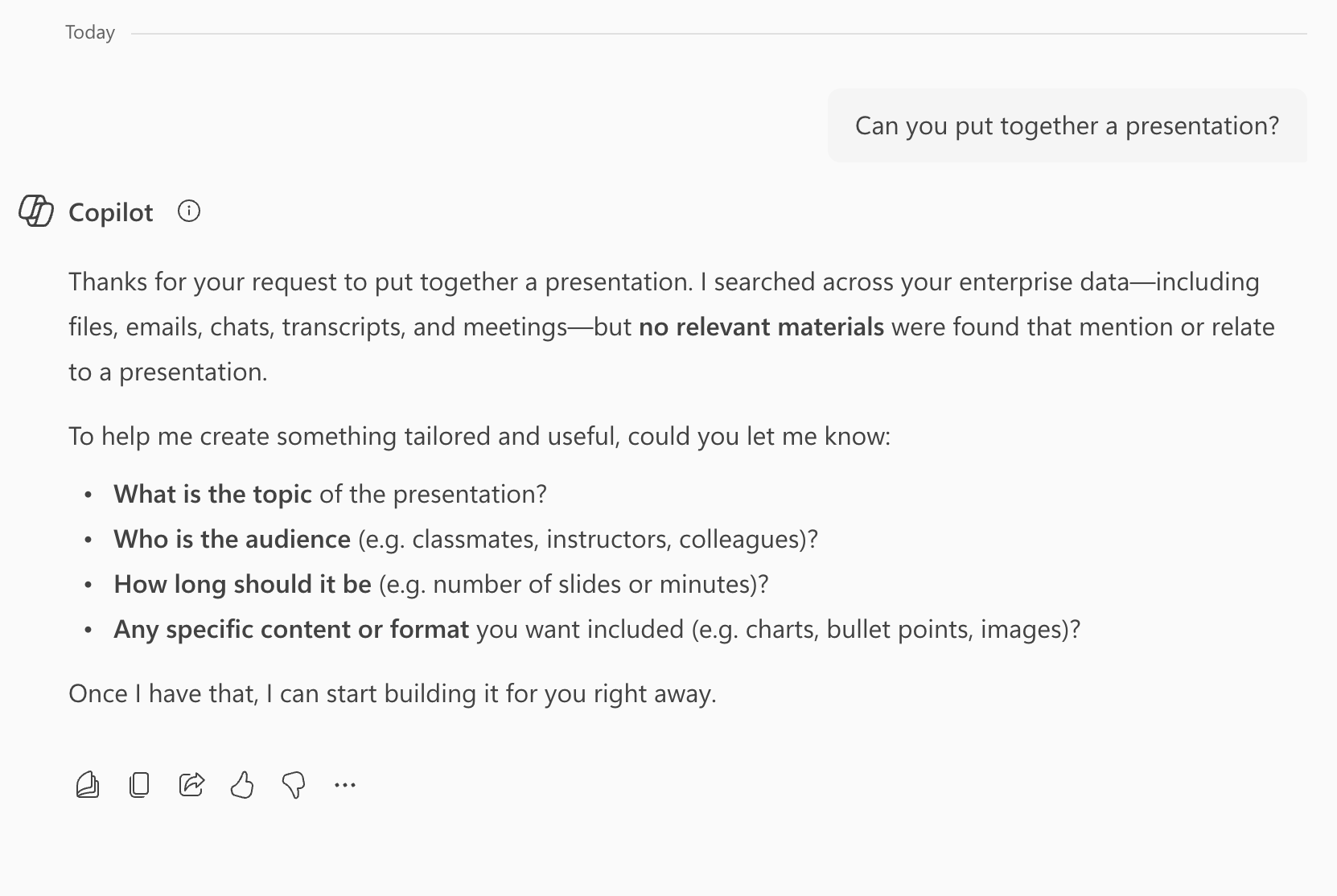This screenshot has width=1337, height=896.
Task: Click the Copilot logo avatar
Action: (x=36, y=212)
